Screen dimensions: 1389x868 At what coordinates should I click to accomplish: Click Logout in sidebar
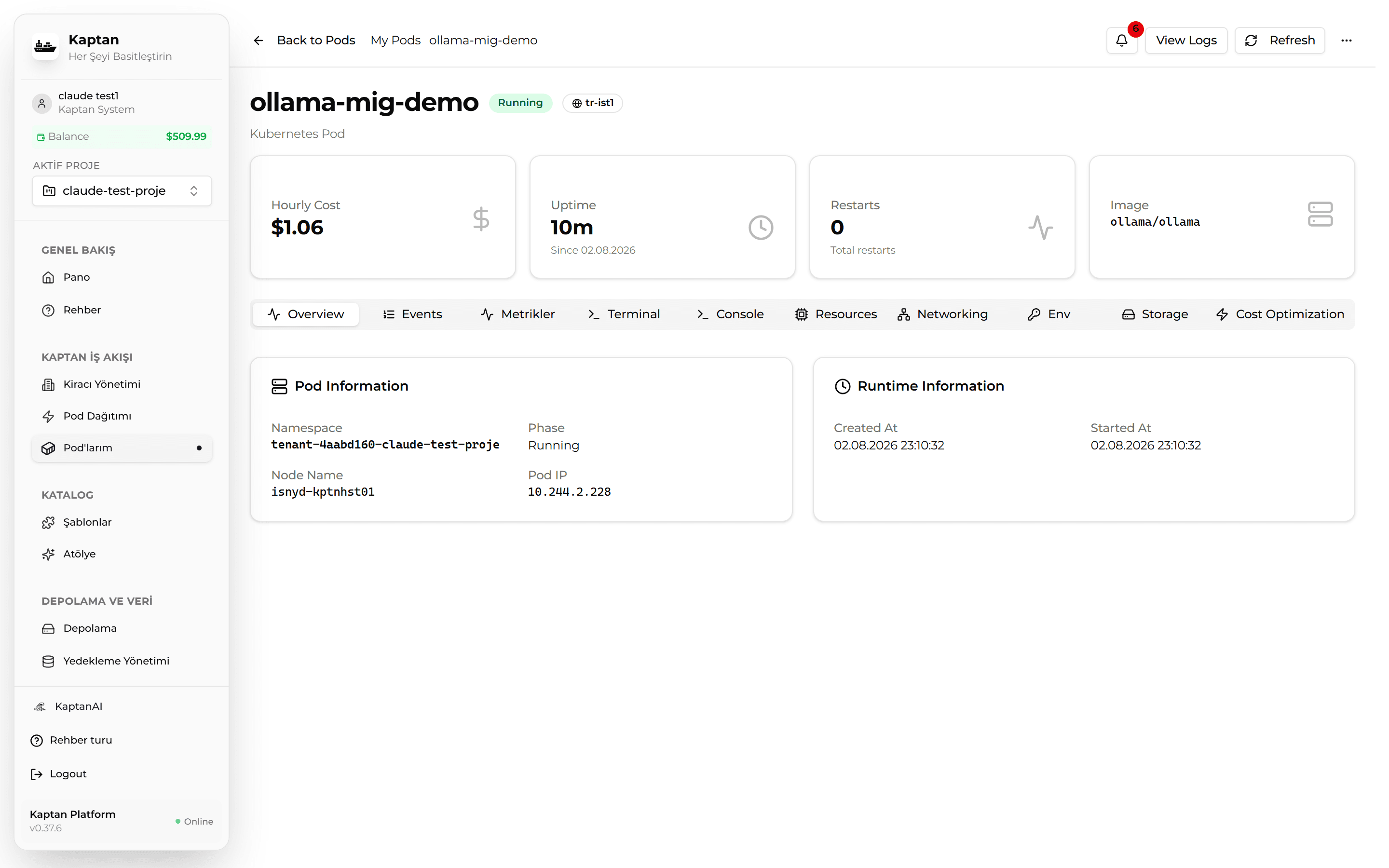pyautogui.click(x=122, y=774)
